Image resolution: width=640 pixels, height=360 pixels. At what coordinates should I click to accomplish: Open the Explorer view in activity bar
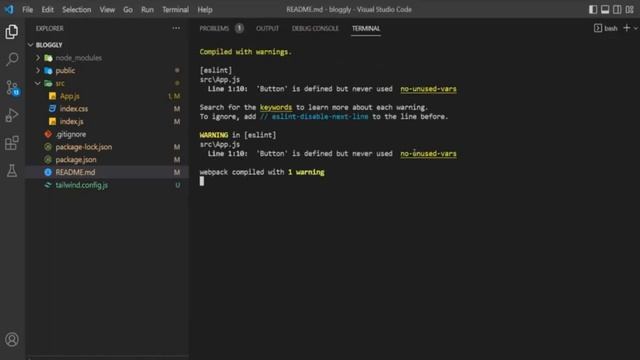click(11, 31)
